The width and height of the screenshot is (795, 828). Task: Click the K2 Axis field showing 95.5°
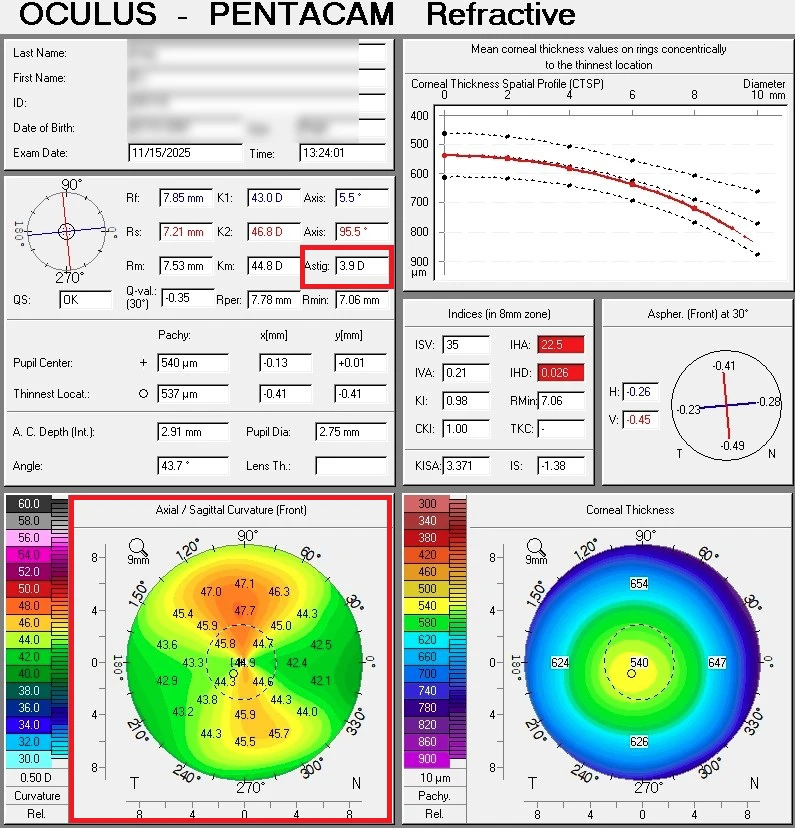(362, 232)
